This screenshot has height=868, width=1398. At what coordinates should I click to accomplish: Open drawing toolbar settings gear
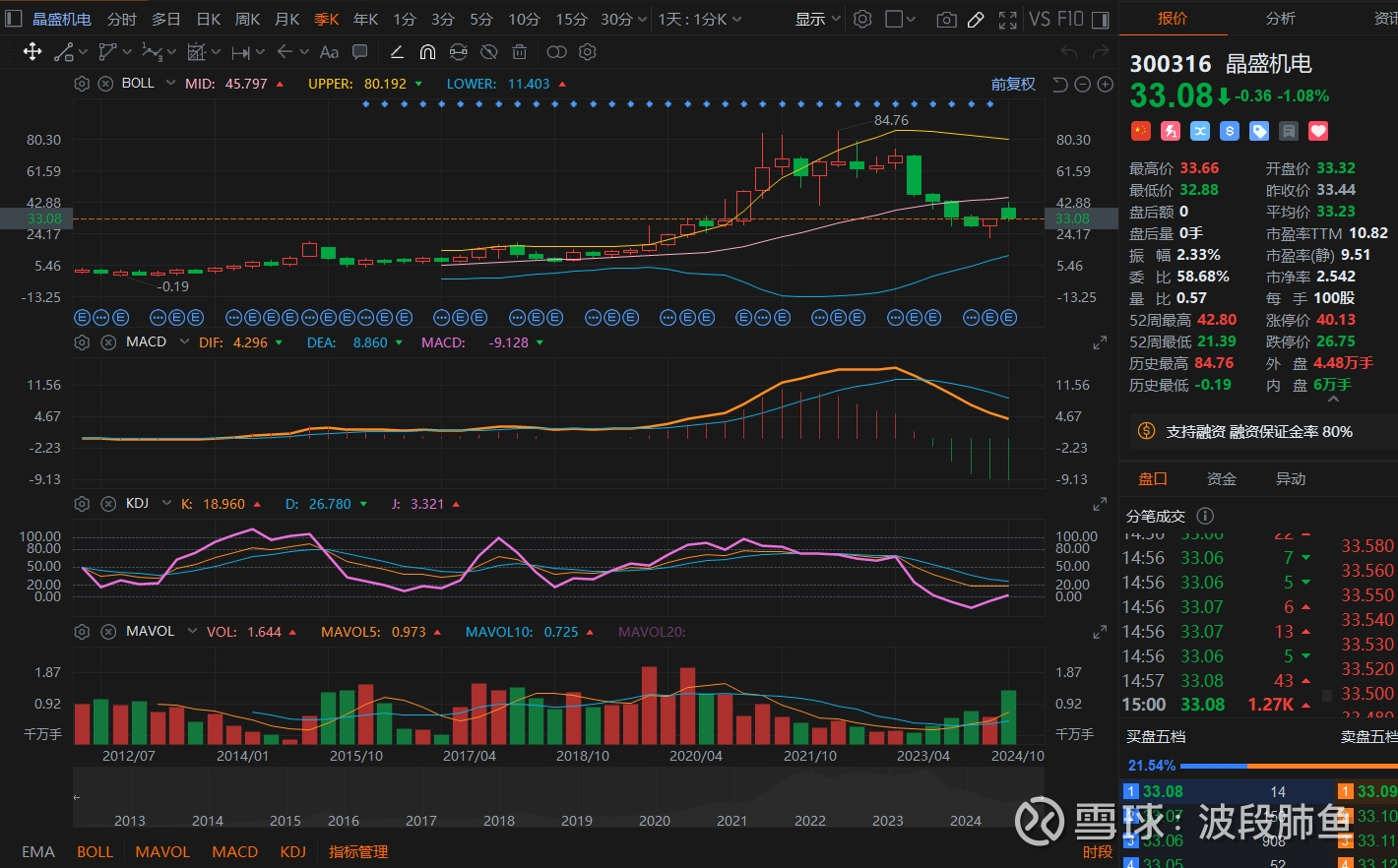click(588, 52)
